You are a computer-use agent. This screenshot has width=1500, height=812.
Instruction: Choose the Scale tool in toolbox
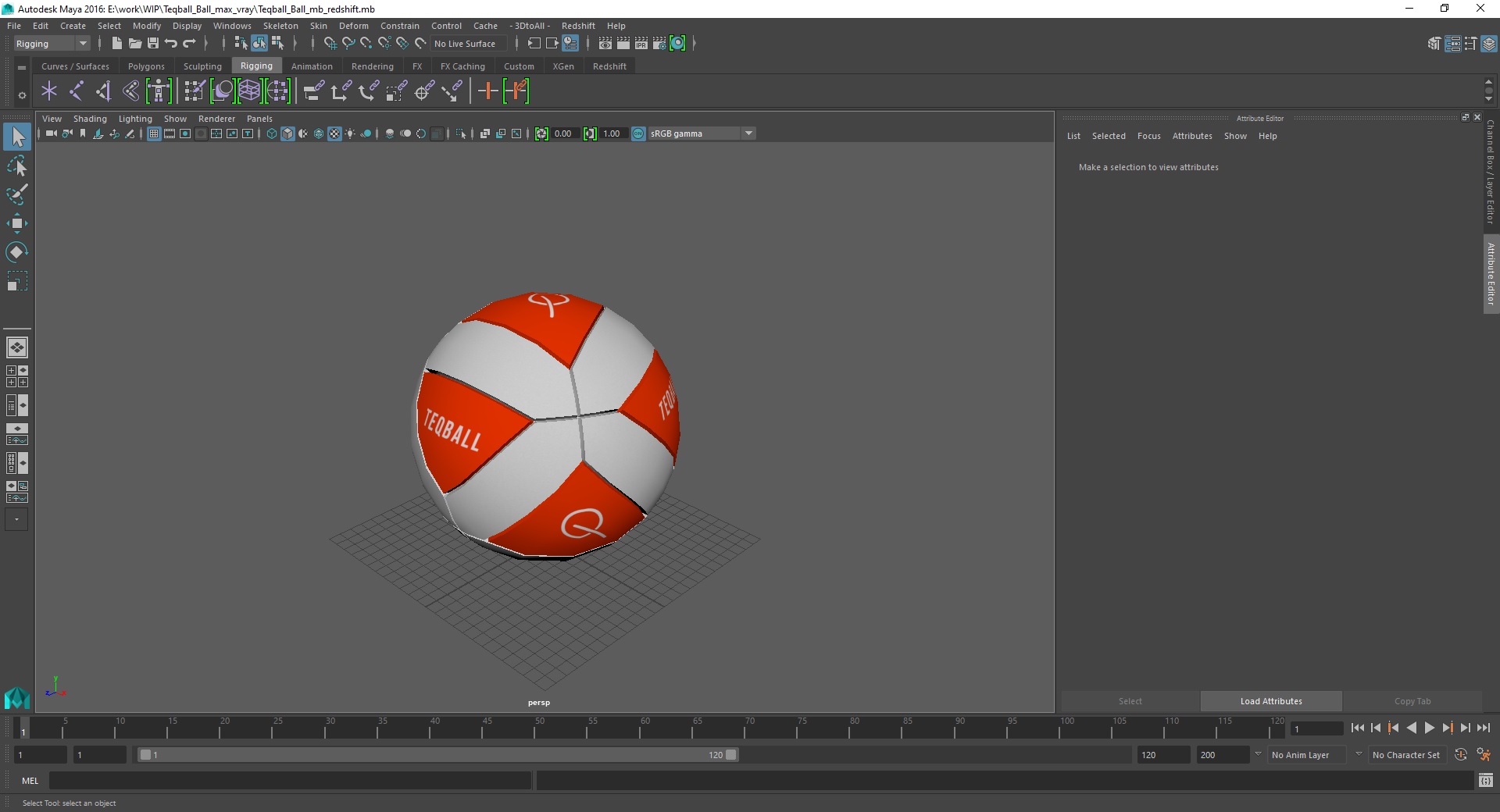[16, 281]
